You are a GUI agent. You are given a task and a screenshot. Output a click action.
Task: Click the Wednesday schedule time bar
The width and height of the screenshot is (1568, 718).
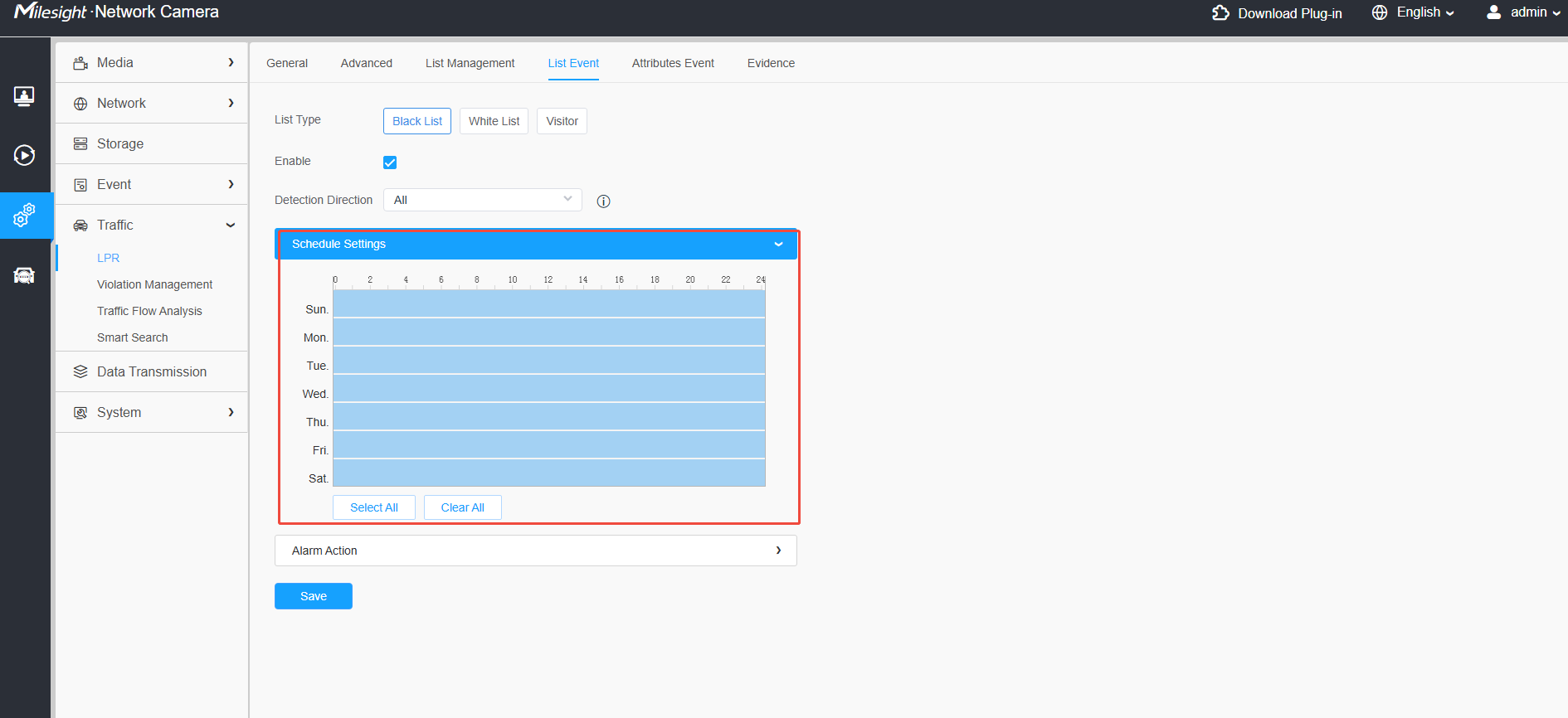pos(549,388)
